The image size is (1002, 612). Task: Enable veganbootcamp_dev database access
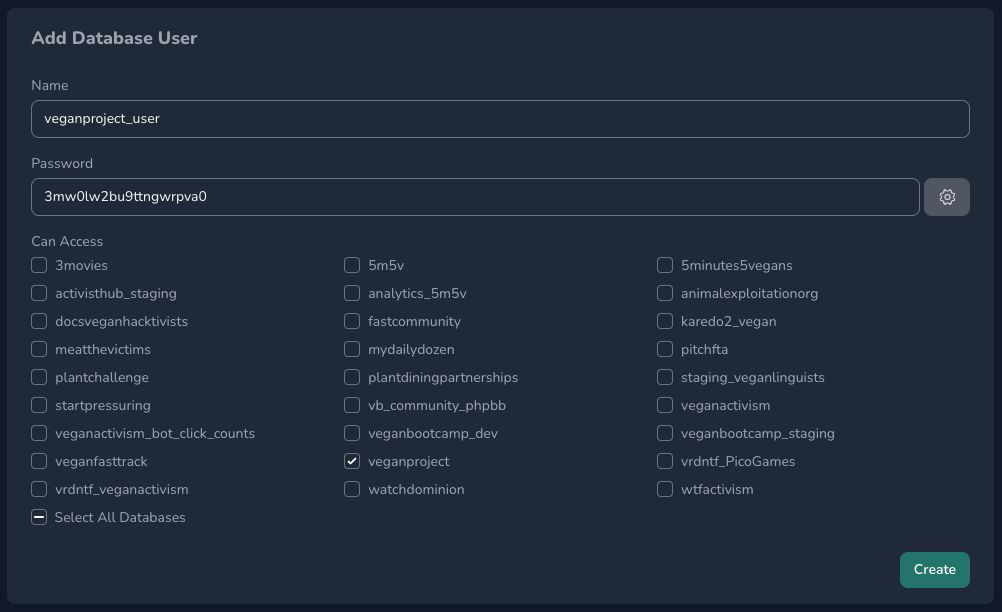coord(352,433)
